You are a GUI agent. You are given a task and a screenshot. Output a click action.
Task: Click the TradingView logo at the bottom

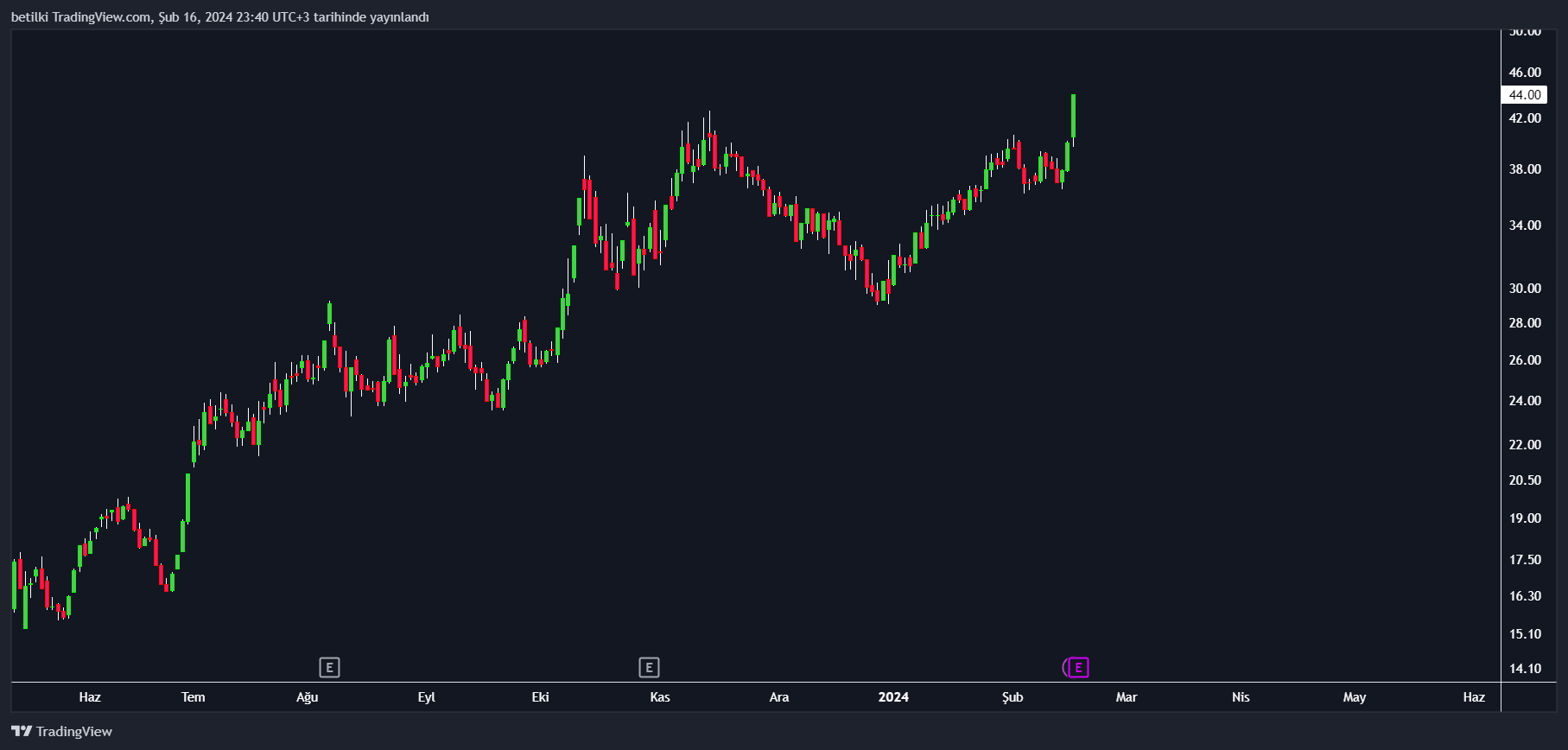point(61,731)
